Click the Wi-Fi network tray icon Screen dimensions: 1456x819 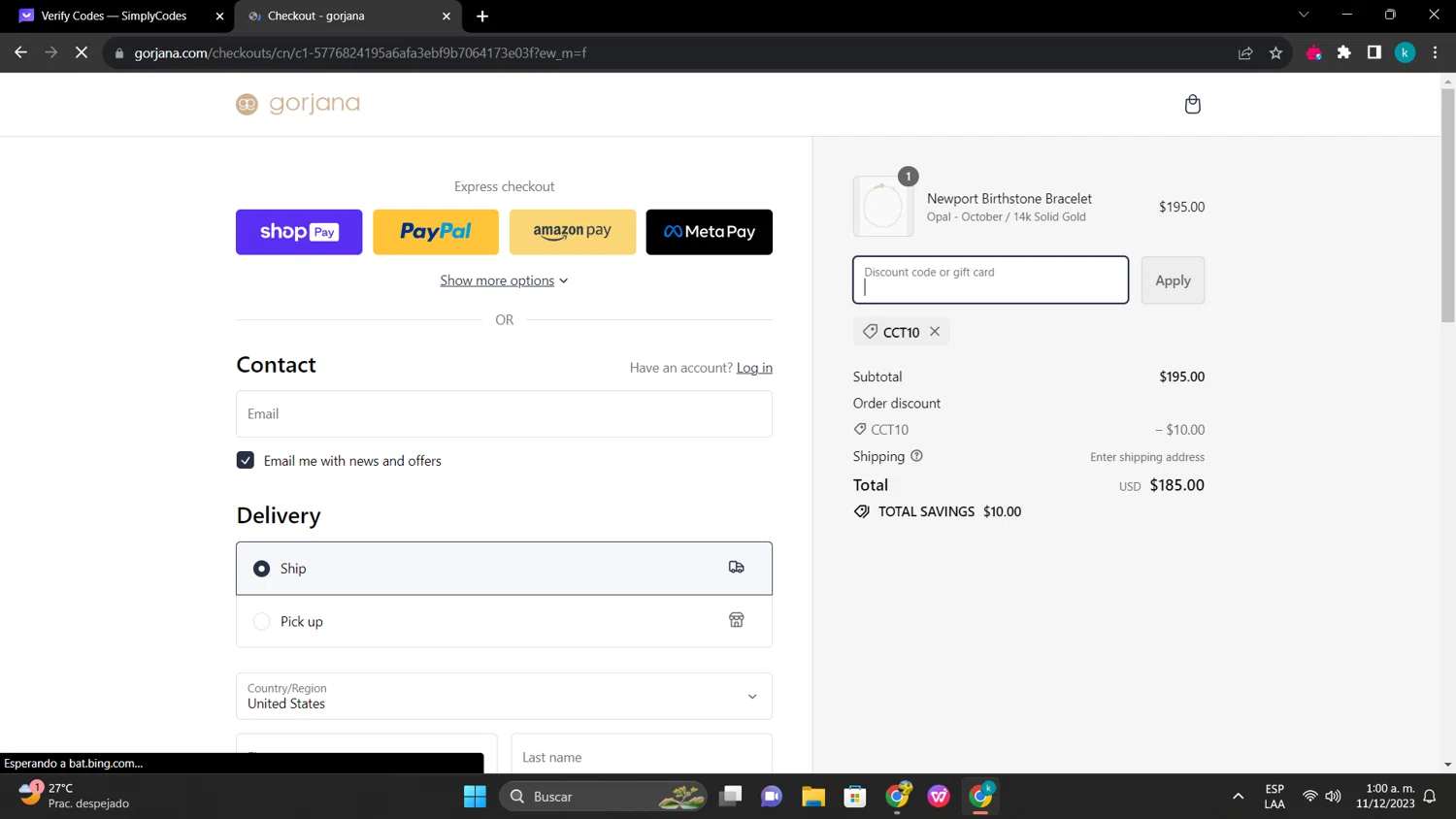pos(1309,796)
